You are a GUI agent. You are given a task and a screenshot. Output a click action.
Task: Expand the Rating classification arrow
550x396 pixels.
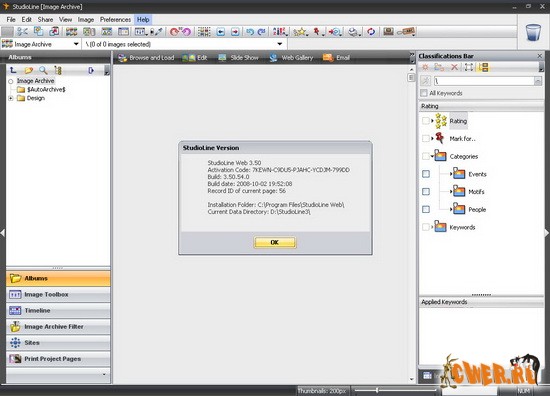click(432, 121)
